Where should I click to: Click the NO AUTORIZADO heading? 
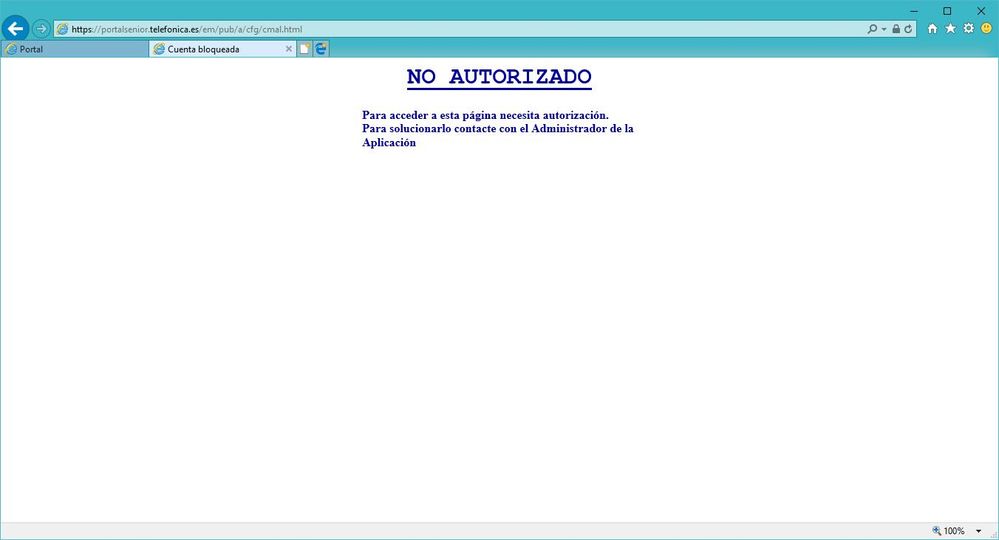(x=500, y=77)
